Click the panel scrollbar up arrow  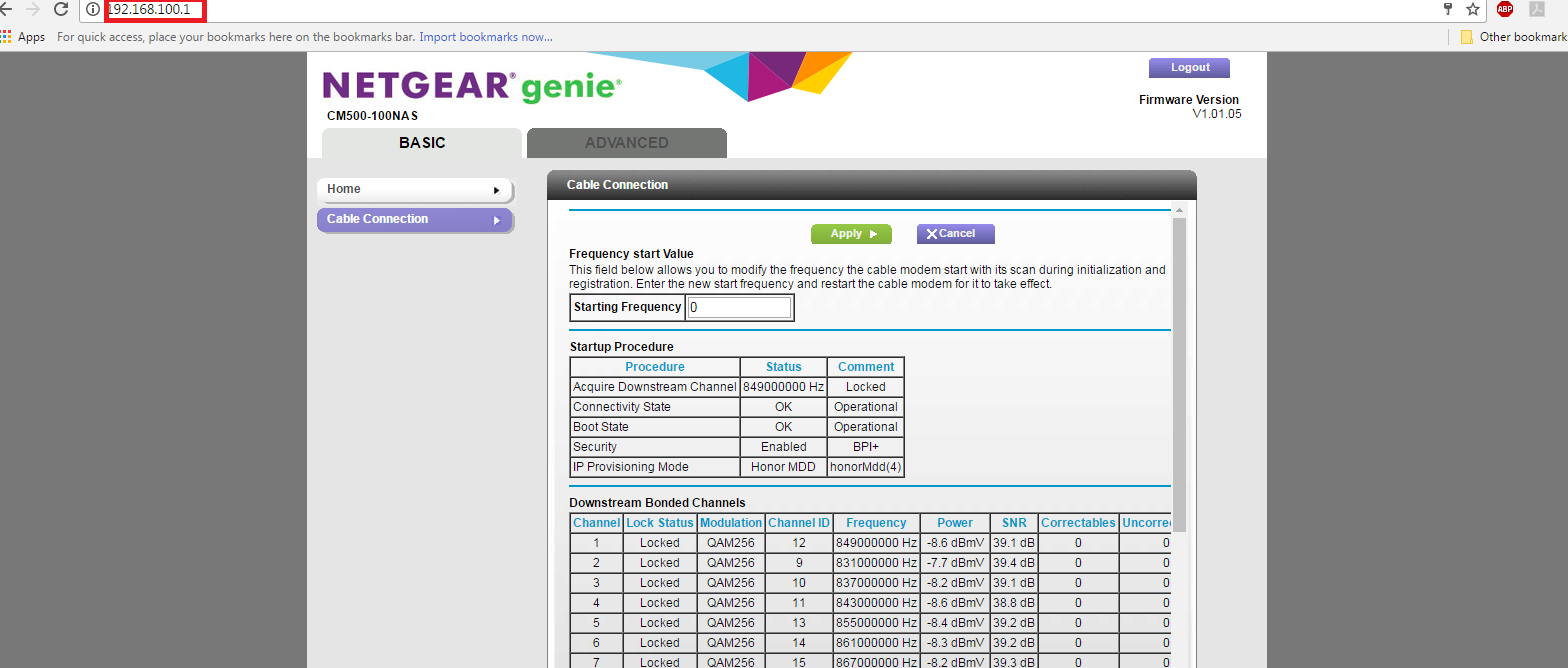pyautogui.click(x=1179, y=211)
